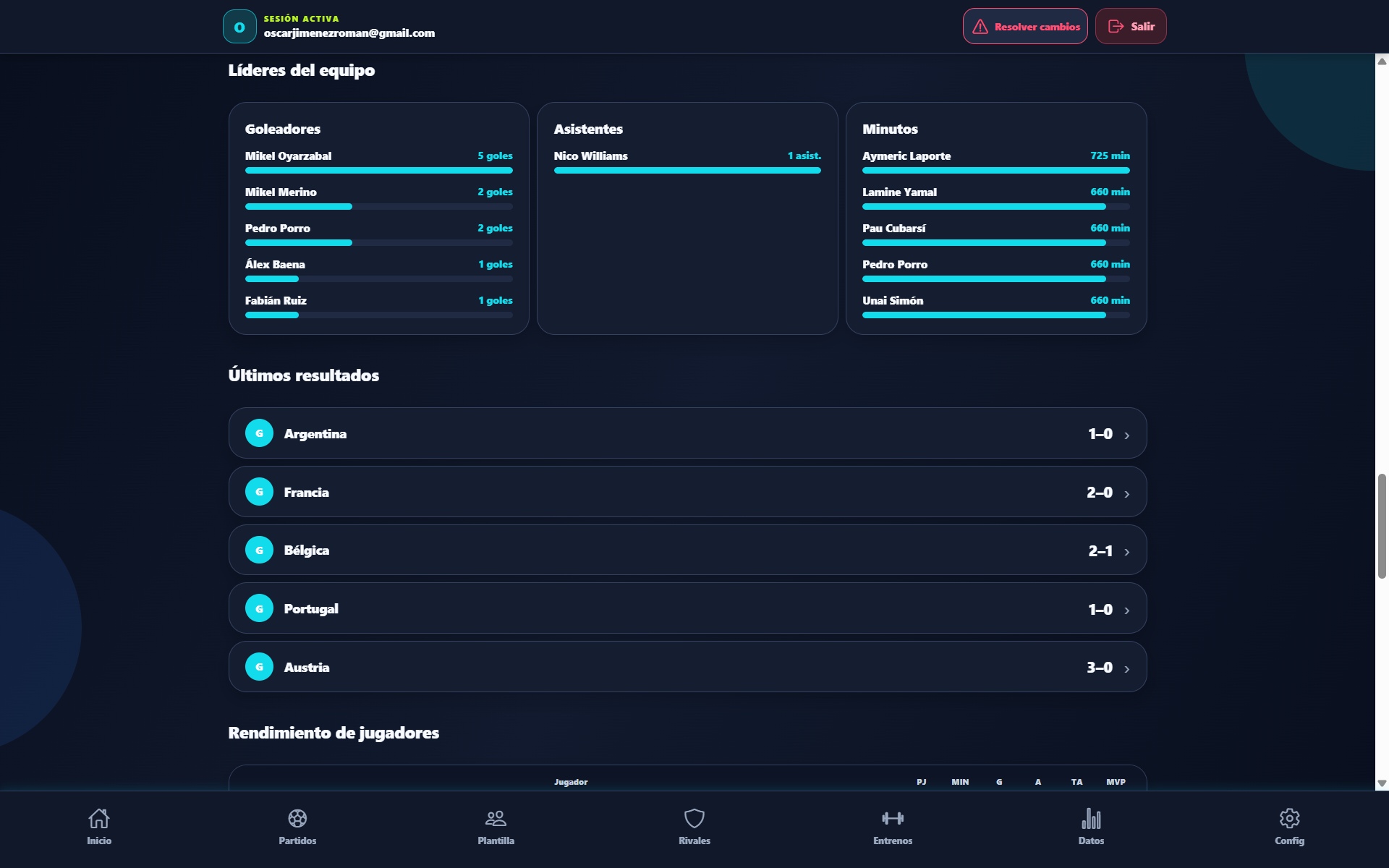Screen dimensions: 1389x868
Task: Click Pedro Porro in the Goleadores list
Action: tap(278, 229)
